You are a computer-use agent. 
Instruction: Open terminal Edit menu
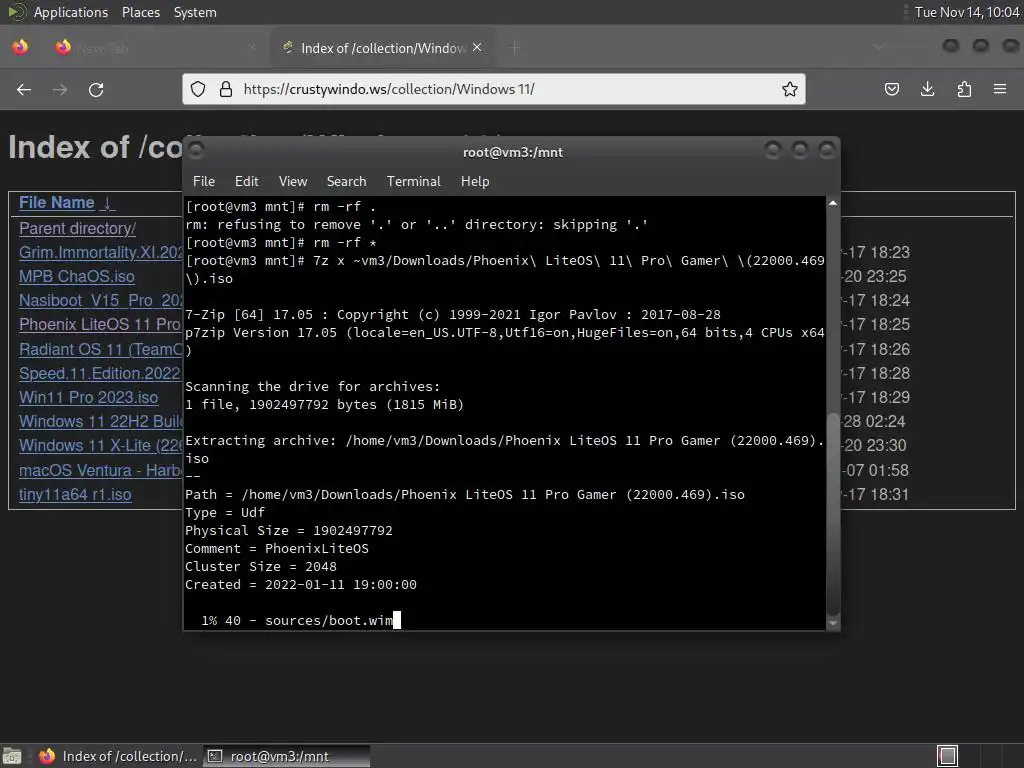[x=246, y=182]
